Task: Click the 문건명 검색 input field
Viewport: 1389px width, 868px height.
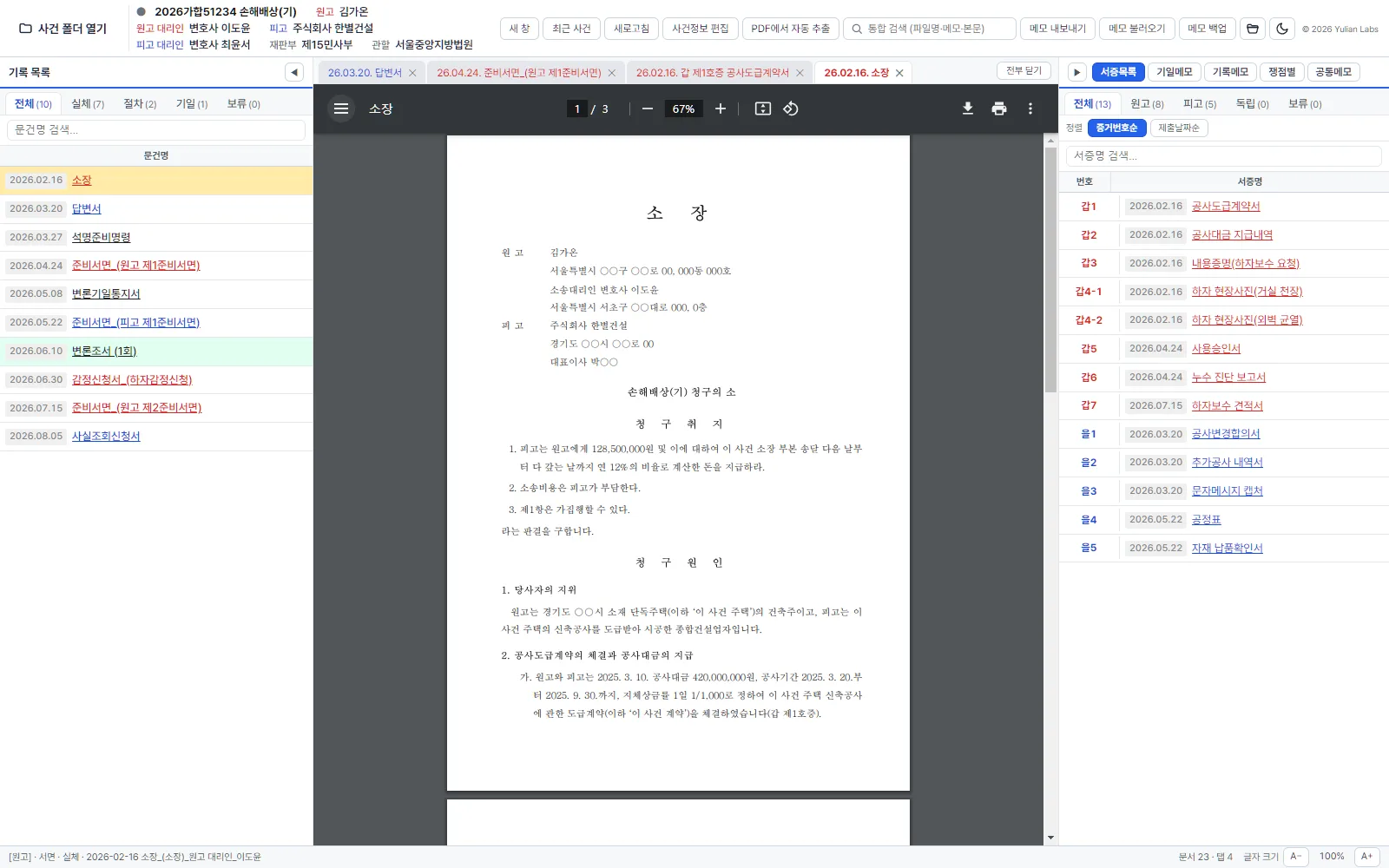Action: [x=156, y=130]
